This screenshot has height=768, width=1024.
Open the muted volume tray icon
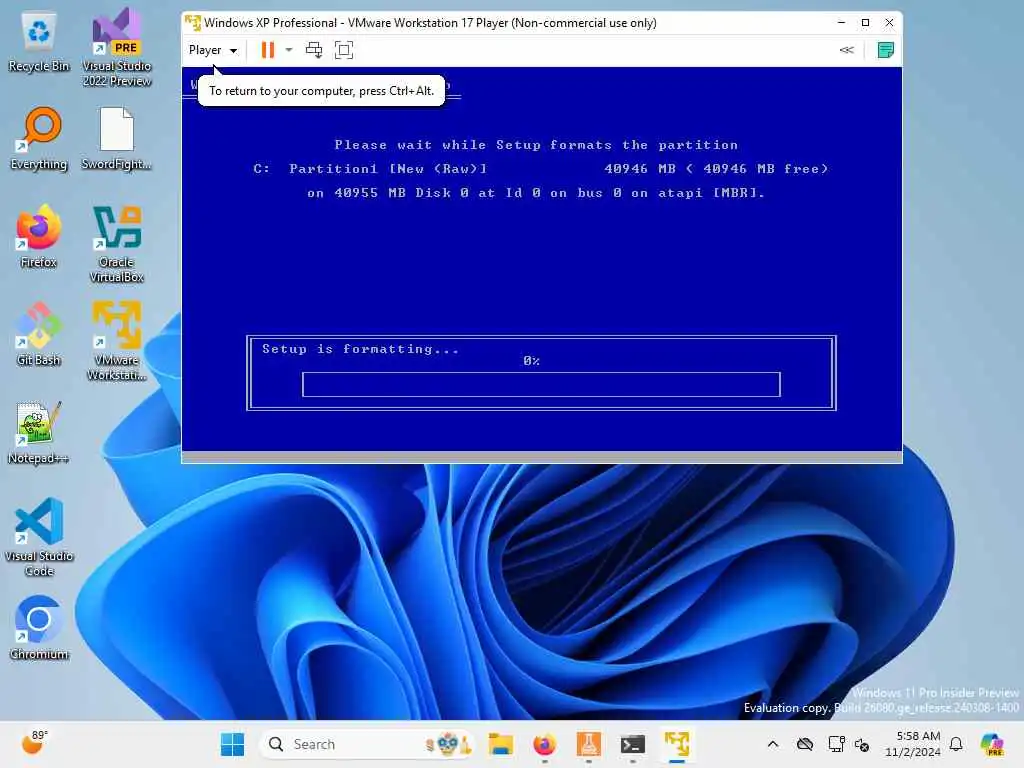[862, 744]
